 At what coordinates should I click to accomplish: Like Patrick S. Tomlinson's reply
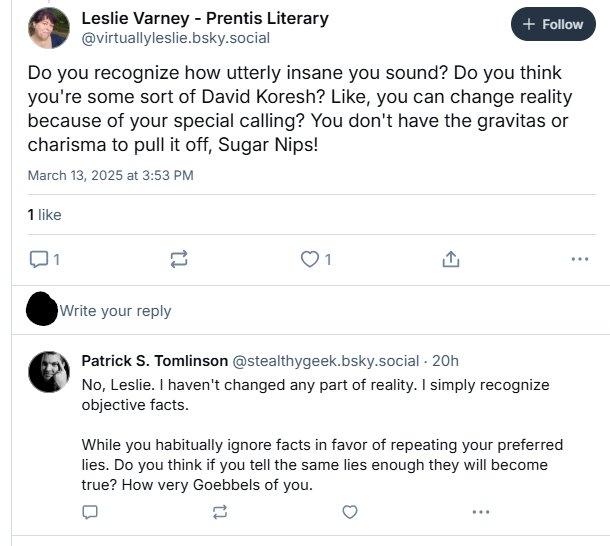point(350,512)
